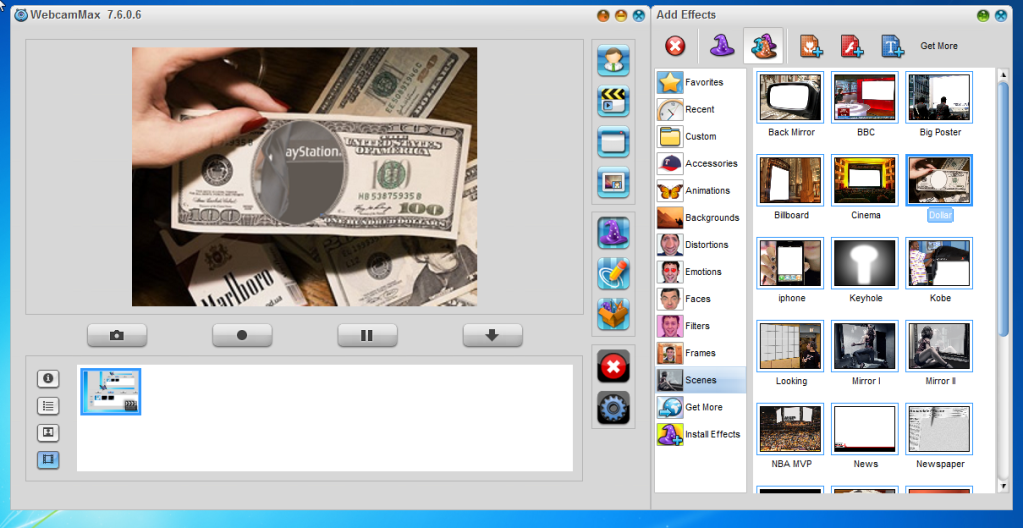Image resolution: width=1023 pixels, height=528 pixels.
Task: Select the Scenes category
Action: click(x=701, y=380)
